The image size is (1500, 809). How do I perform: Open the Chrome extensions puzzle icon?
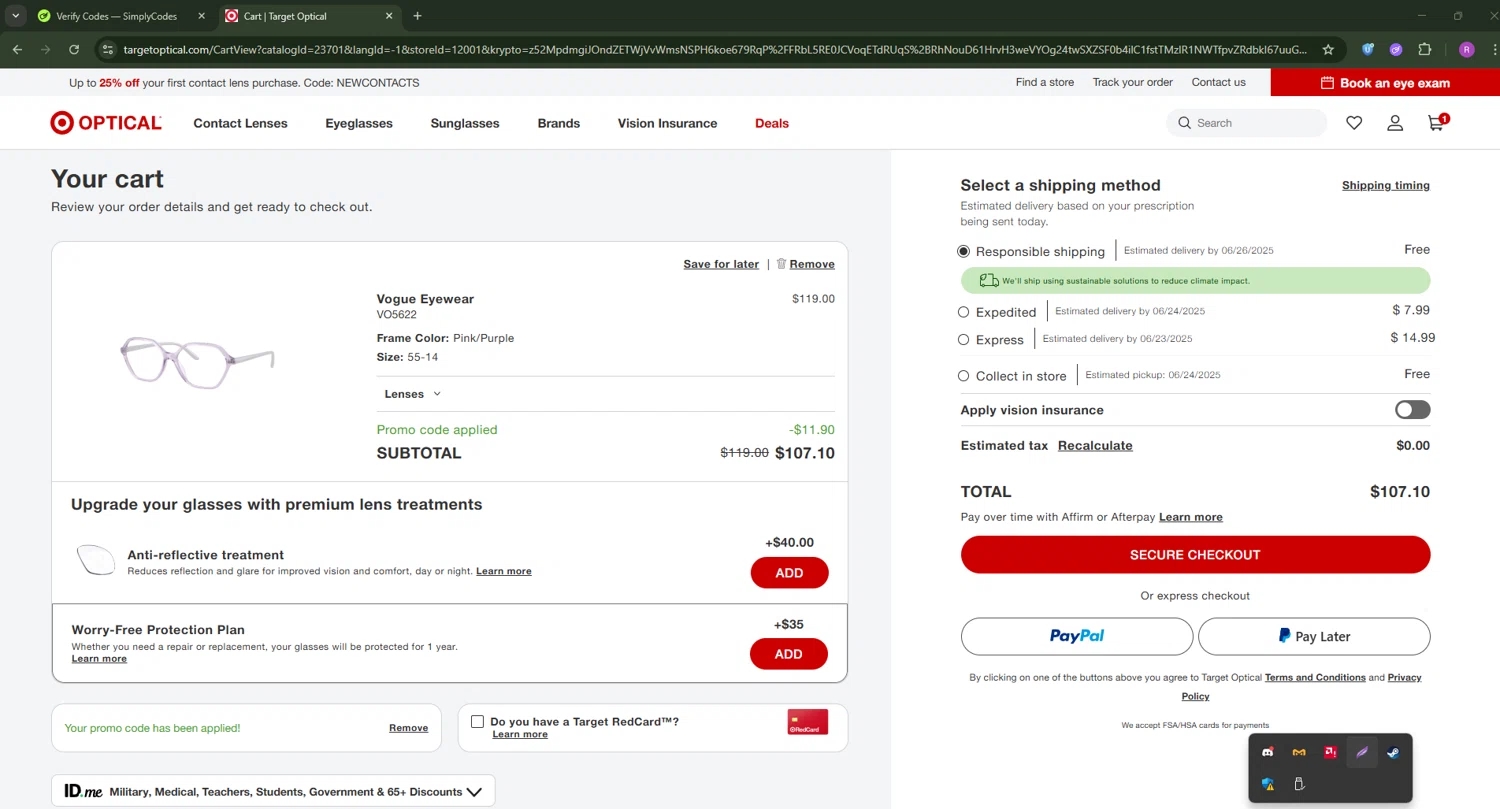1425,49
